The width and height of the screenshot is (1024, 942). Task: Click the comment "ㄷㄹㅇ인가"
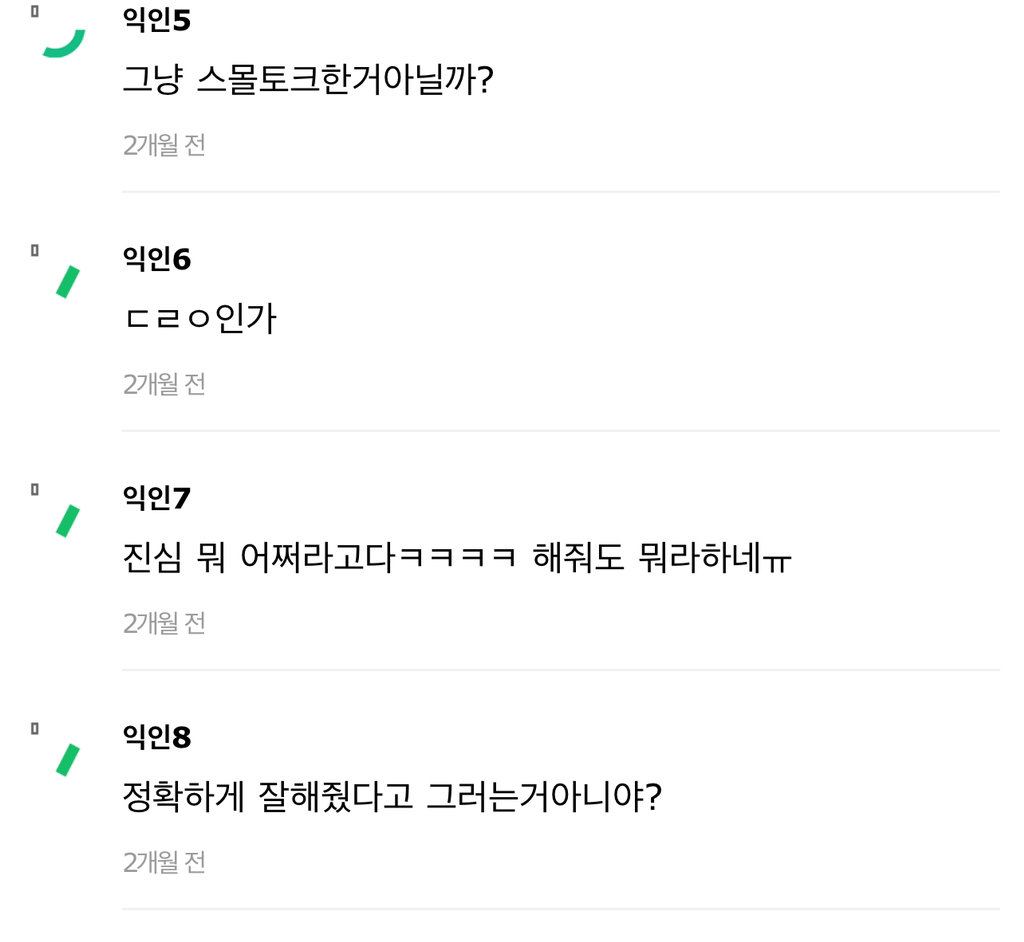click(199, 319)
